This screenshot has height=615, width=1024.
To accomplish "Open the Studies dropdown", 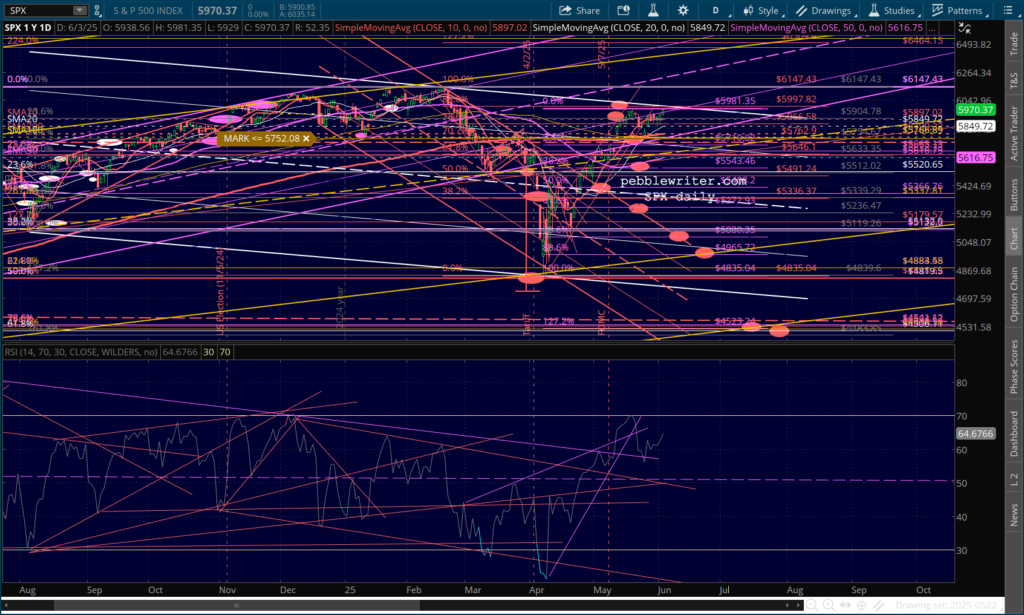I will coord(892,10).
